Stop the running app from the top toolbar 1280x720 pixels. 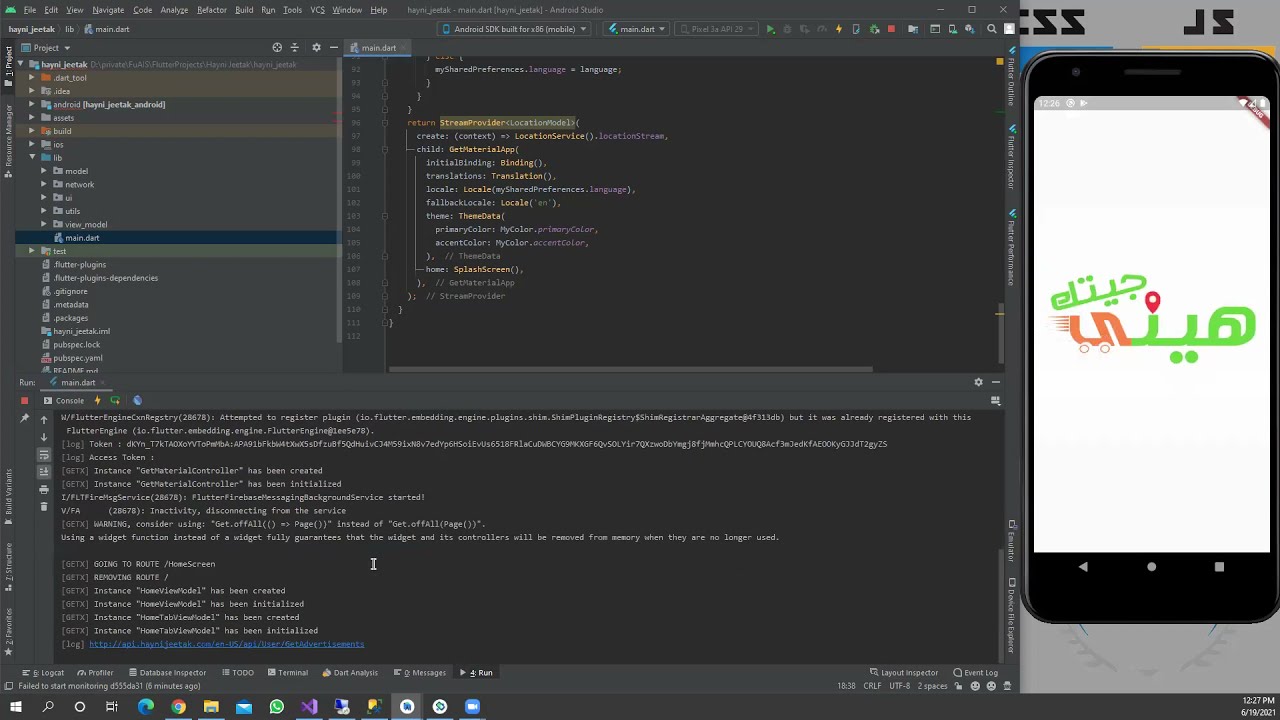(x=891, y=29)
